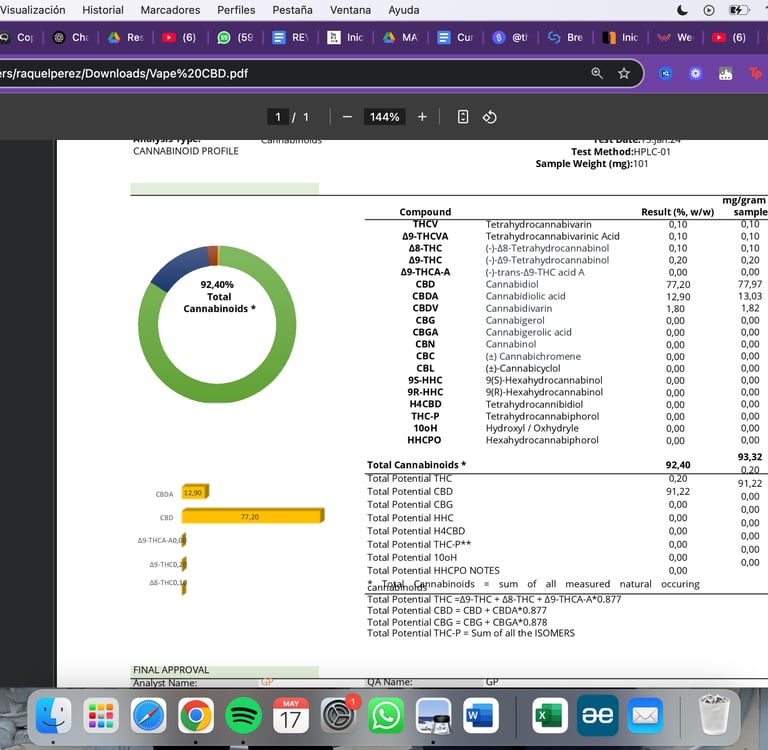
Task: Open WhatsApp from the dock
Action: point(386,716)
